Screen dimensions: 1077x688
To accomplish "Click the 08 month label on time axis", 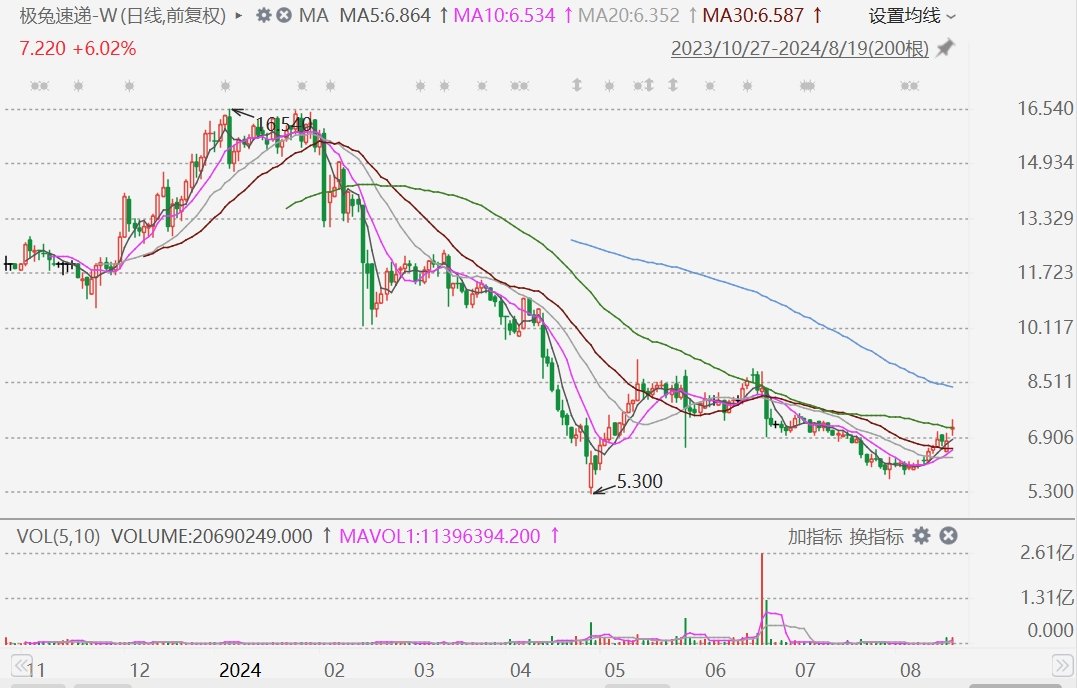I will (x=910, y=670).
